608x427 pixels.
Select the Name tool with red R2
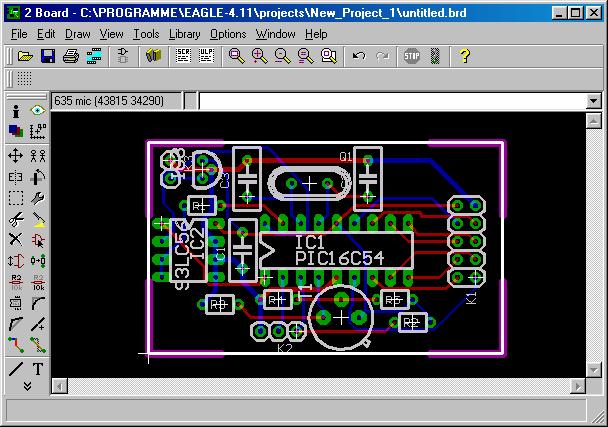point(16,282)
